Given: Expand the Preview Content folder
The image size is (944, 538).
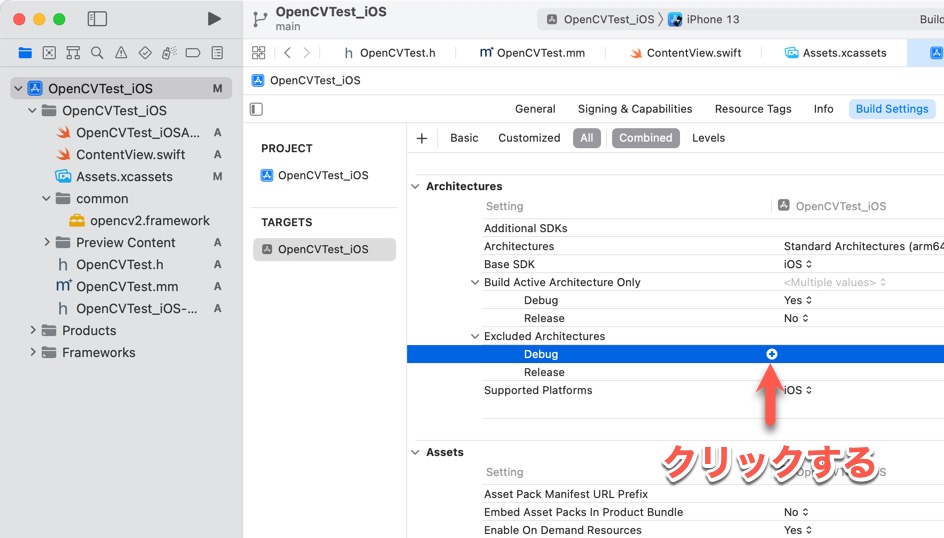Looking at the screenshot, I should 46,243.
